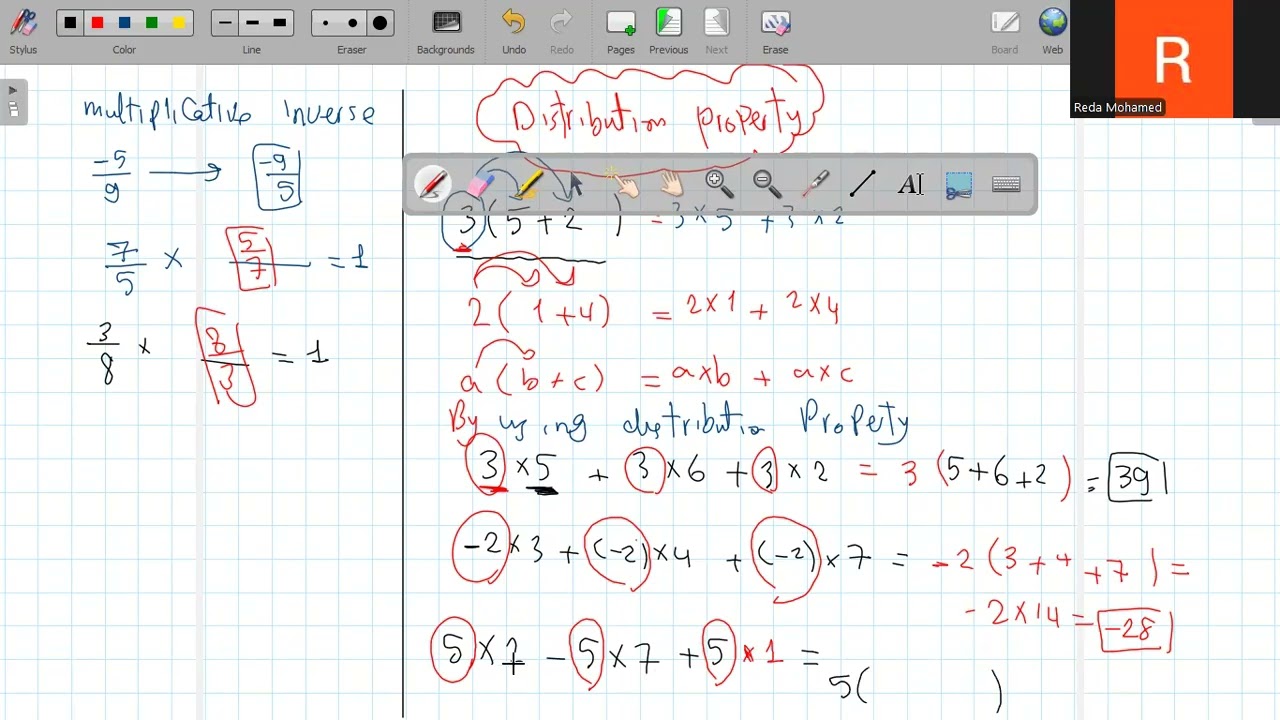Erase the page with Erase button

click(x=775, y=31)
